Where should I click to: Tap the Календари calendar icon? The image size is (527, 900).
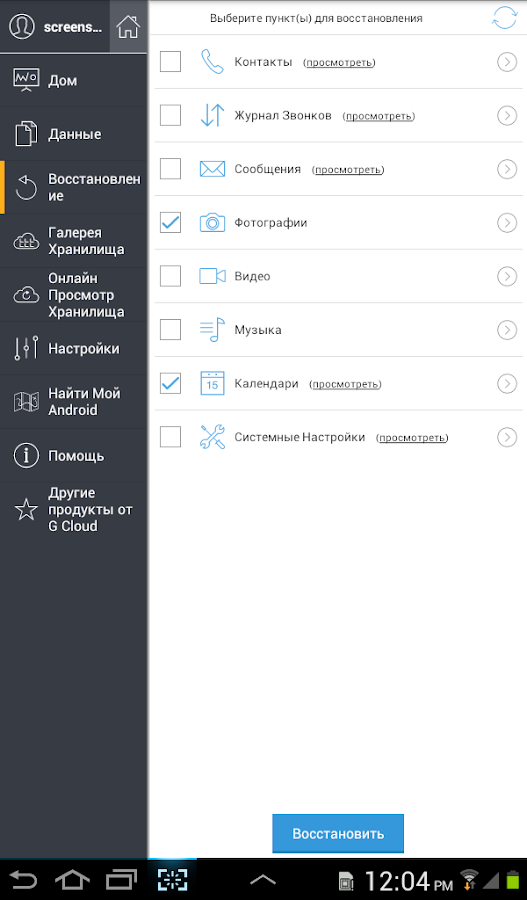tap(212, 383)
